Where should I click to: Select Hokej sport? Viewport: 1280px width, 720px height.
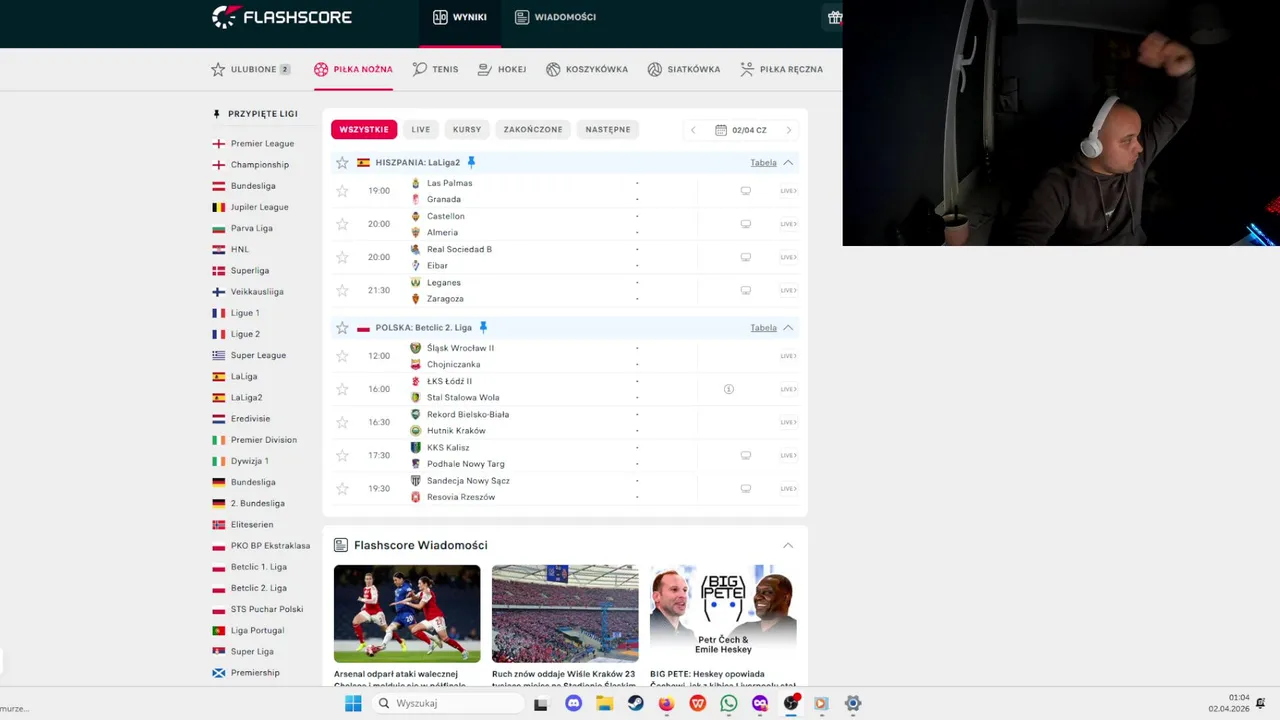(x=502, y=69)
